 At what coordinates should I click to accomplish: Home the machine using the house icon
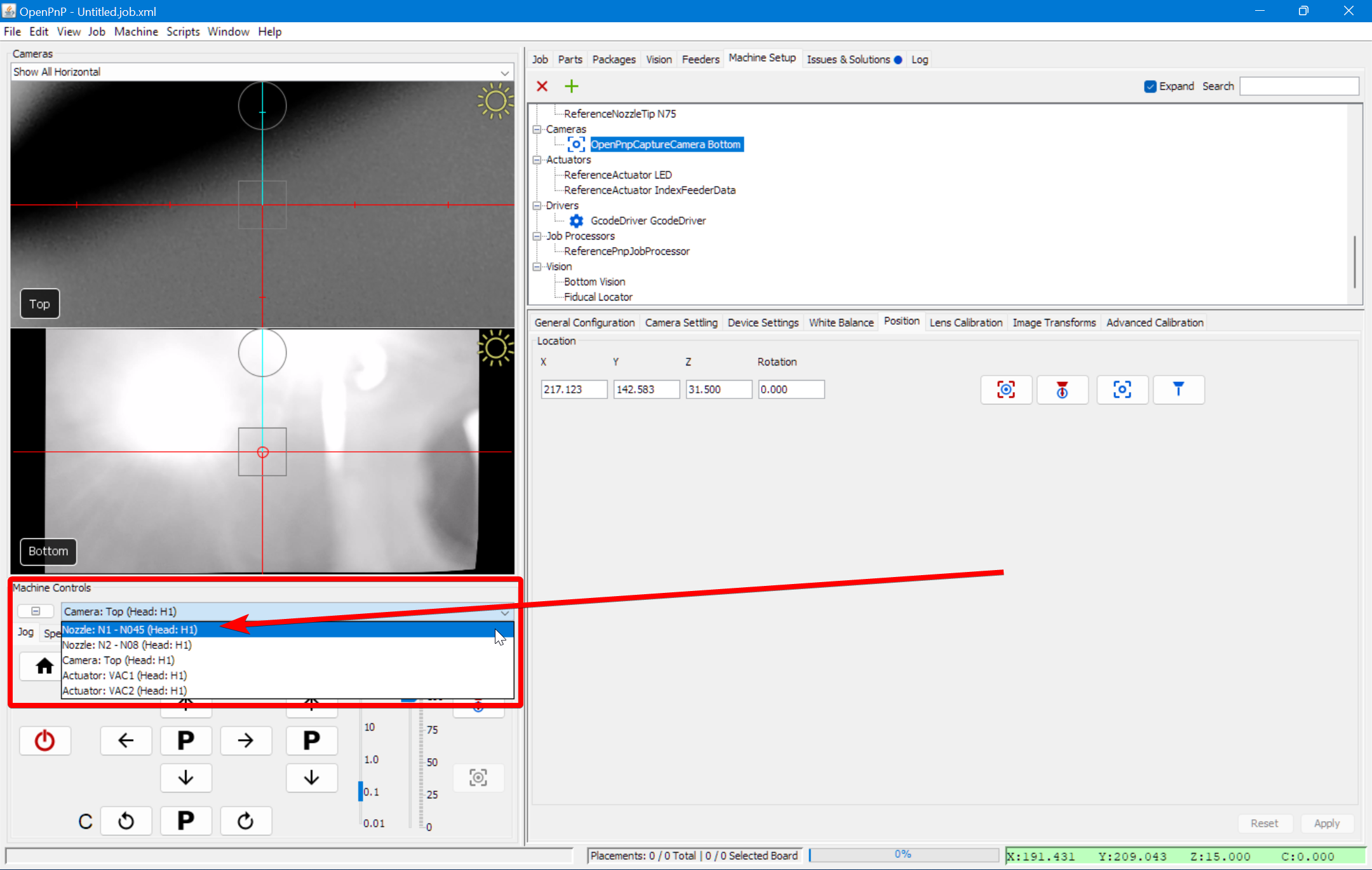click(43, 666)
